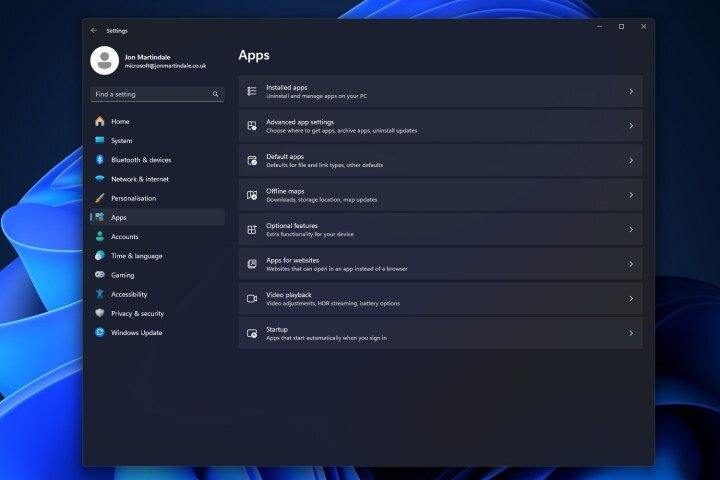Click the Advanced app settings icon
This screenshot has width=720, height=480.
(252, 126)
